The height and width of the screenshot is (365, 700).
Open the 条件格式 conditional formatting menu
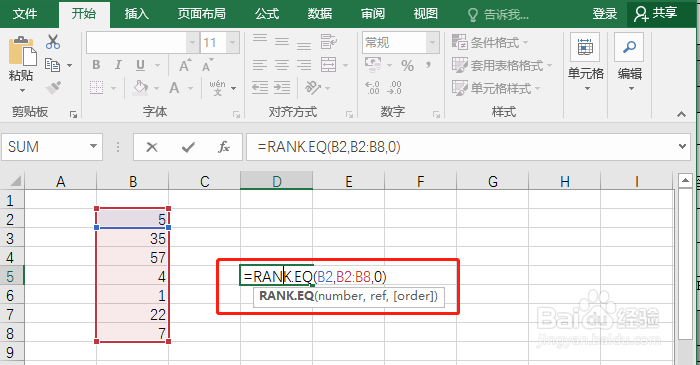(x=490, y=42)
